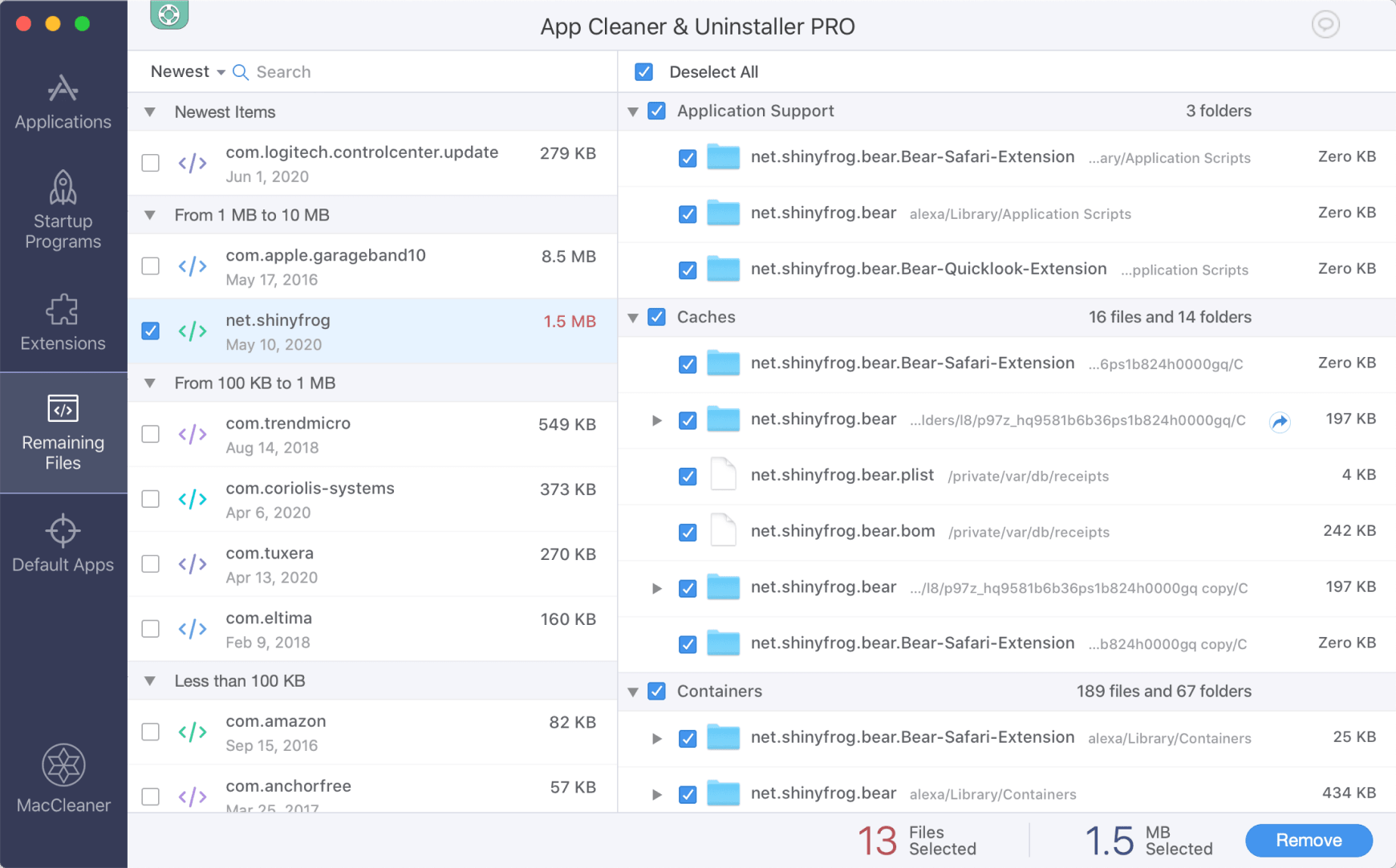The height and width of the screenshot is (868, 1396).
Task: Expand net.shinyfrog.bear under Containers
Action: (x=657, y=795)
